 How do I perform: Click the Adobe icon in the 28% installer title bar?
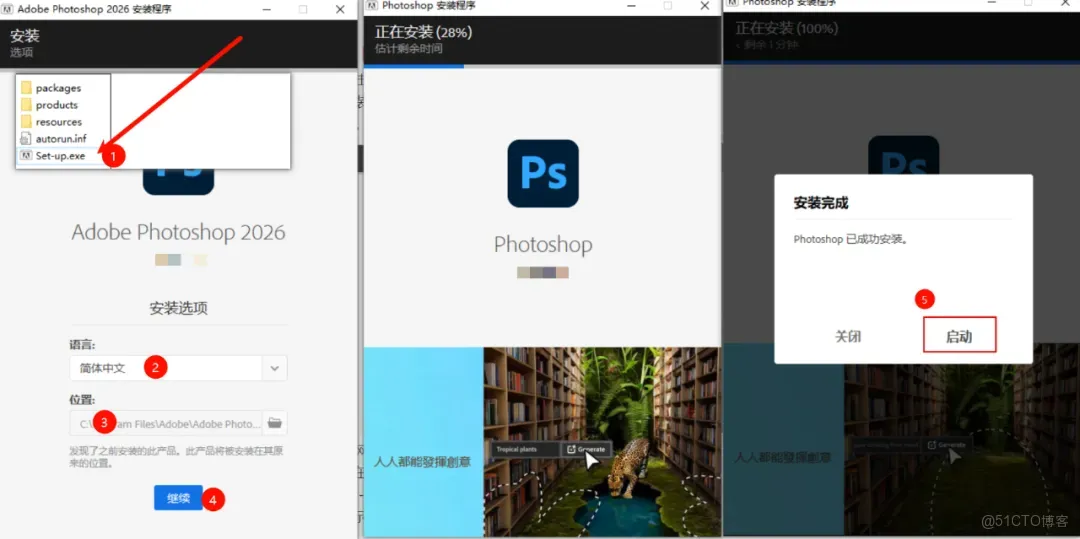tap(372, 6)
